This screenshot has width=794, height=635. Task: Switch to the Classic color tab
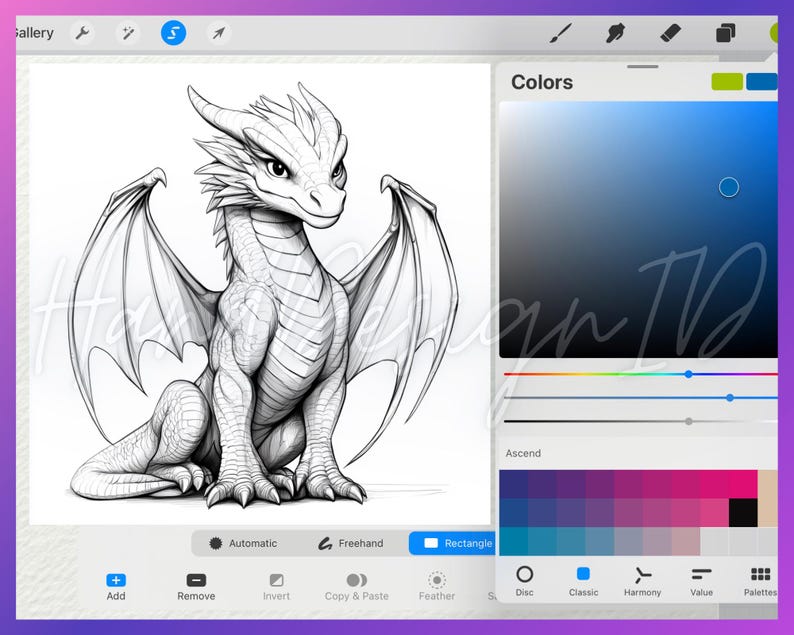click(583, 581)
